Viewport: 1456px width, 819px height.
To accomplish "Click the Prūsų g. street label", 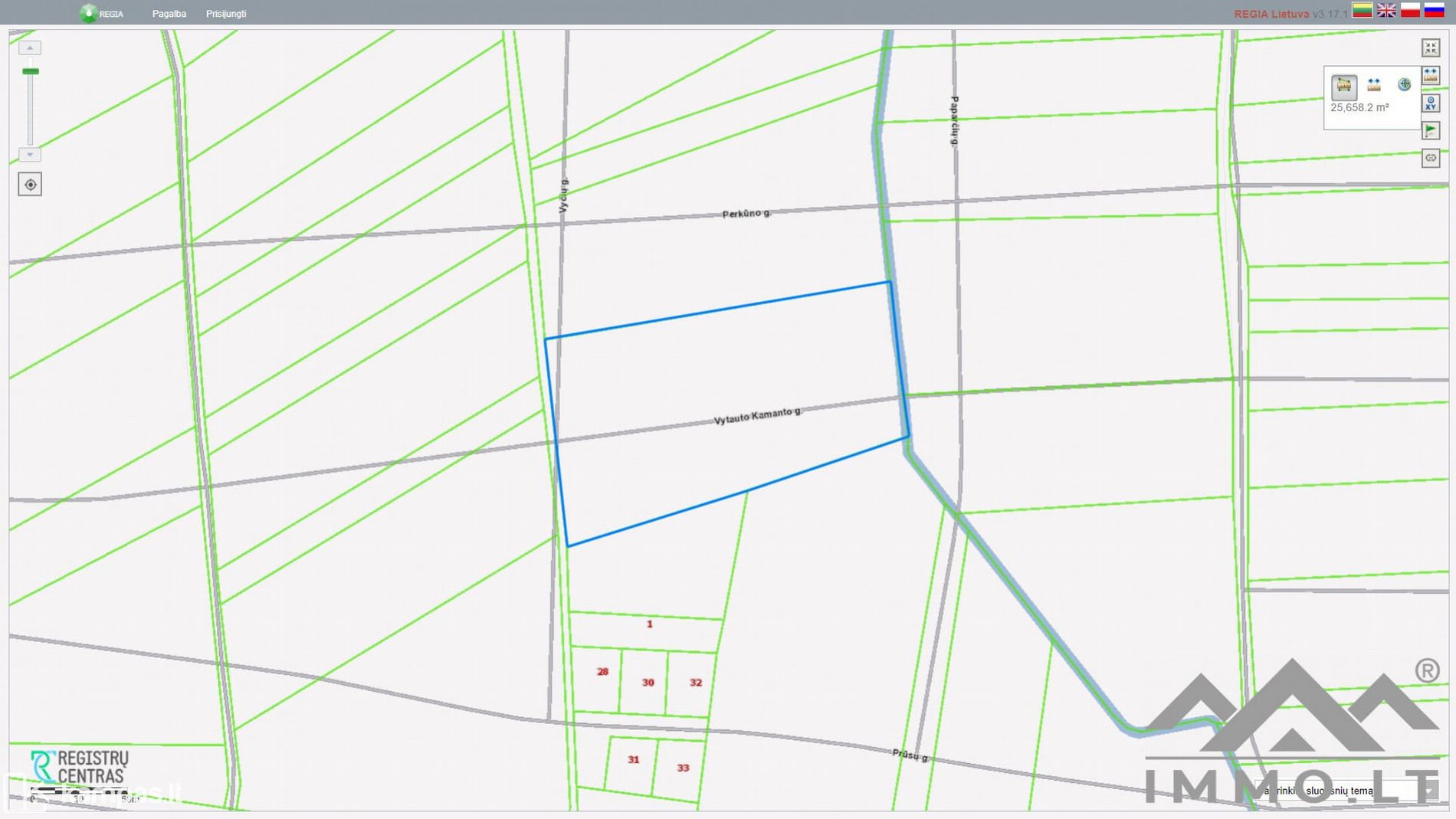I will [910, 755].
